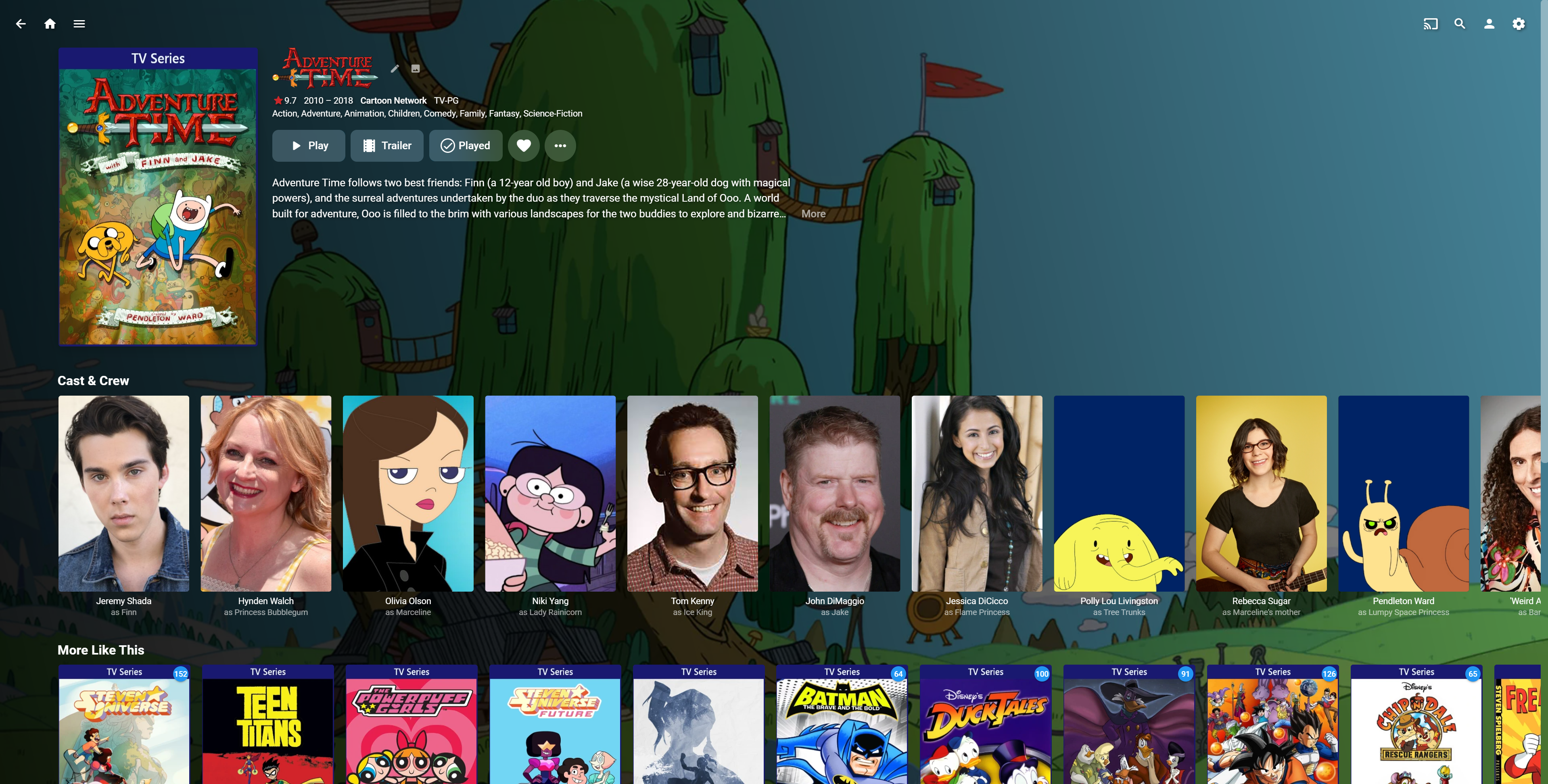Viewport: 1548px width, 784px height.
Task: Open Niki Yang's cast card
Action: (x=550, y=493)
